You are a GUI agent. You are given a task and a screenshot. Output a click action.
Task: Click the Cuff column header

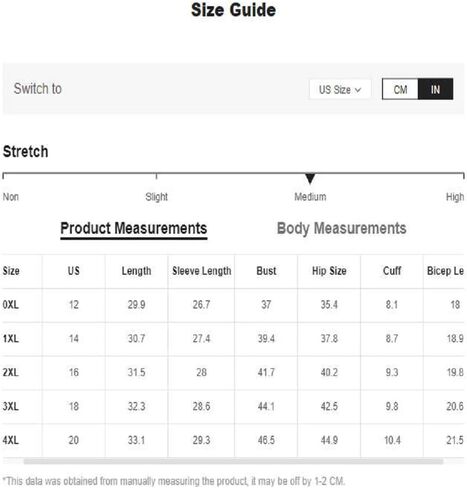(392, 271)
